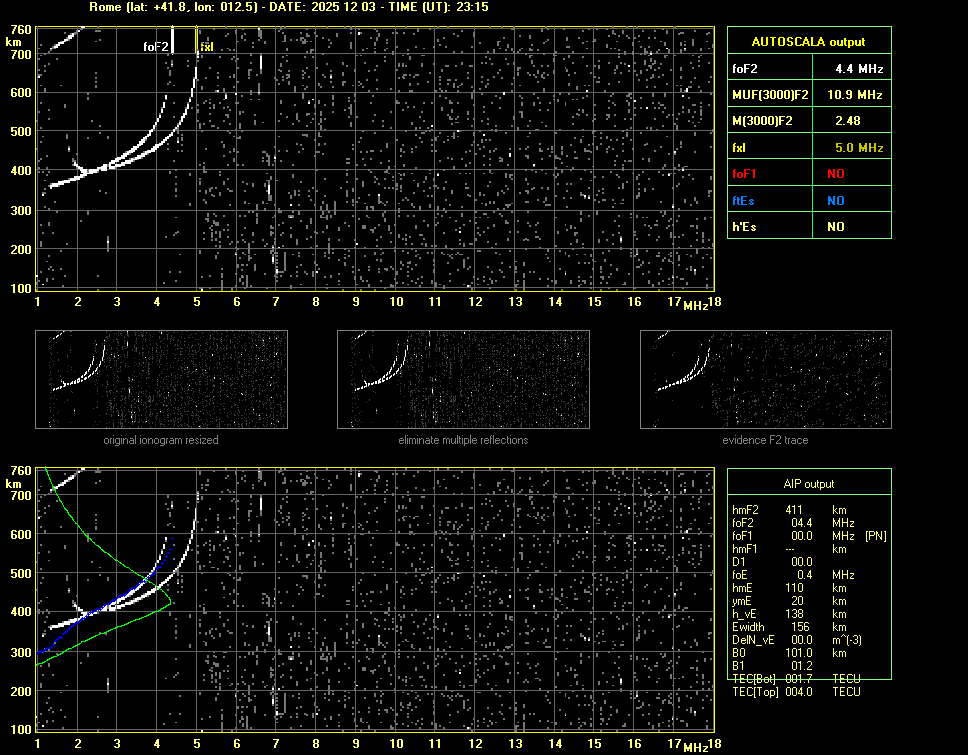Click the yellow fxI marker on top ionogram

click(x=207, y=47)
